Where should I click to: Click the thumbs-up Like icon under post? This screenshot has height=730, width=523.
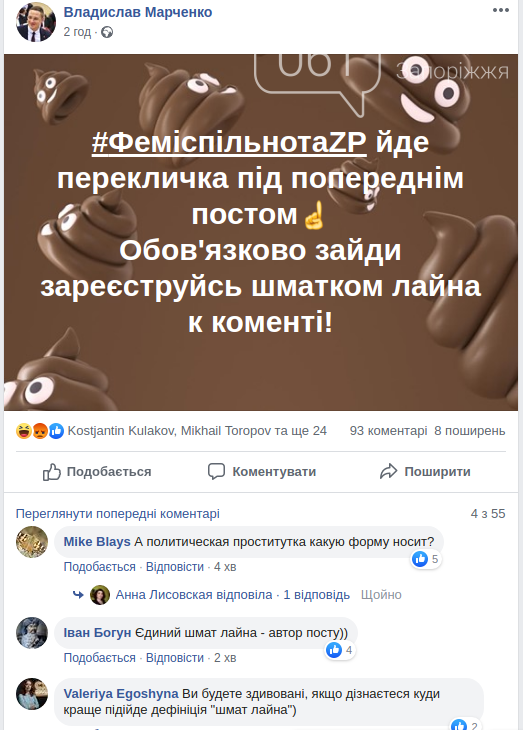[x=52, y=472]
